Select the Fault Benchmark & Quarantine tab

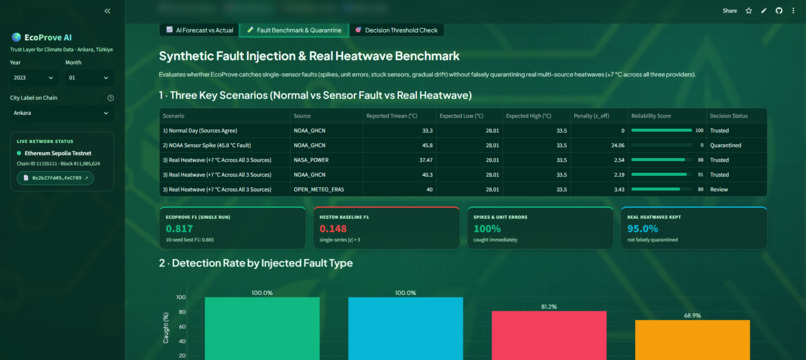pos(294,30)
